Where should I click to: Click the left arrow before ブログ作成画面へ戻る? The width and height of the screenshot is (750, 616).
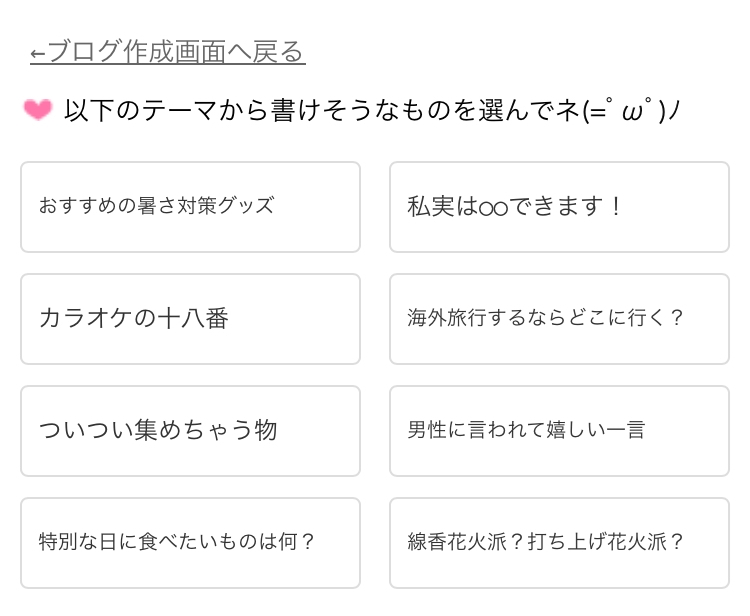point(38,53)
